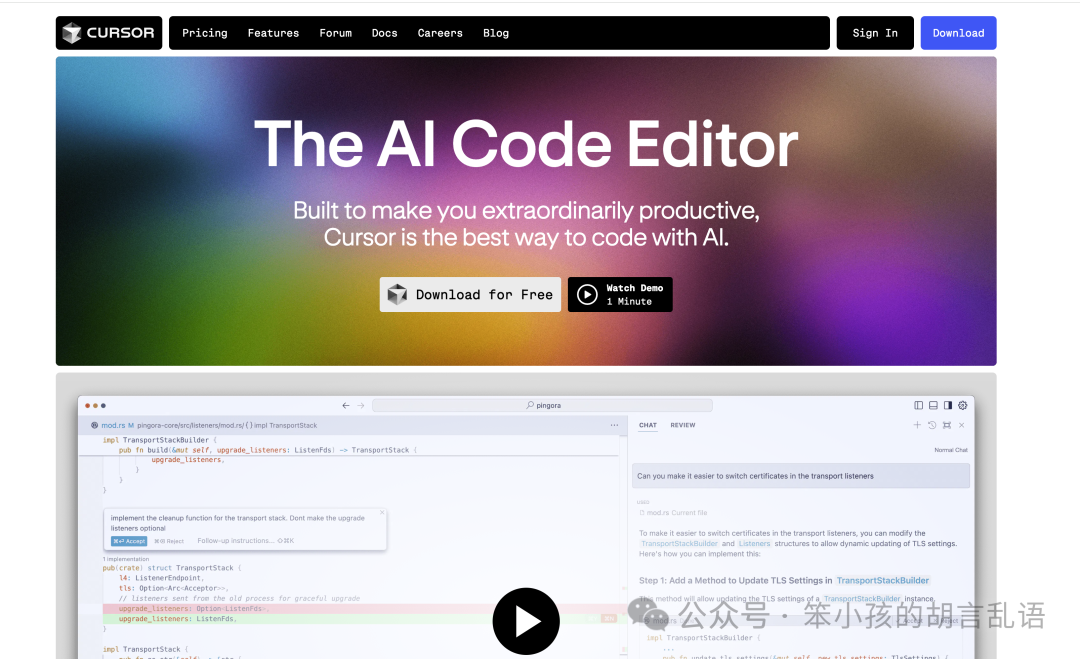Click the Listeners link in chat response
This screenshot has width=1080, height=659.
[x=754, y=544]
